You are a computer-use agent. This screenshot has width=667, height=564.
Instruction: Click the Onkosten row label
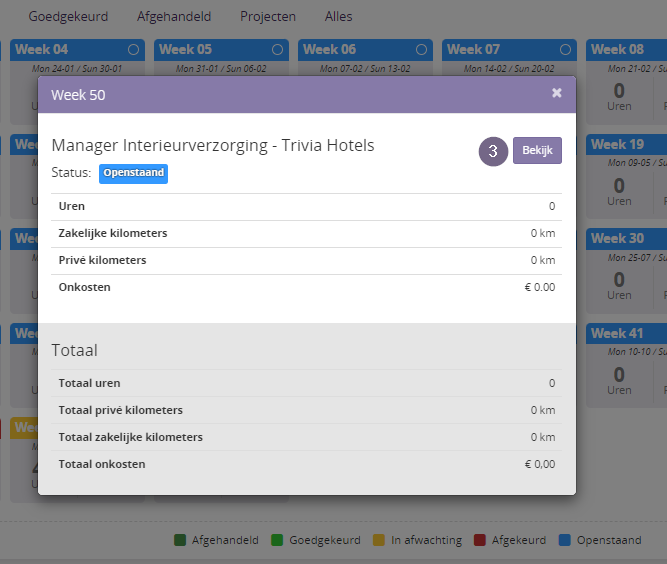(84, 287)
